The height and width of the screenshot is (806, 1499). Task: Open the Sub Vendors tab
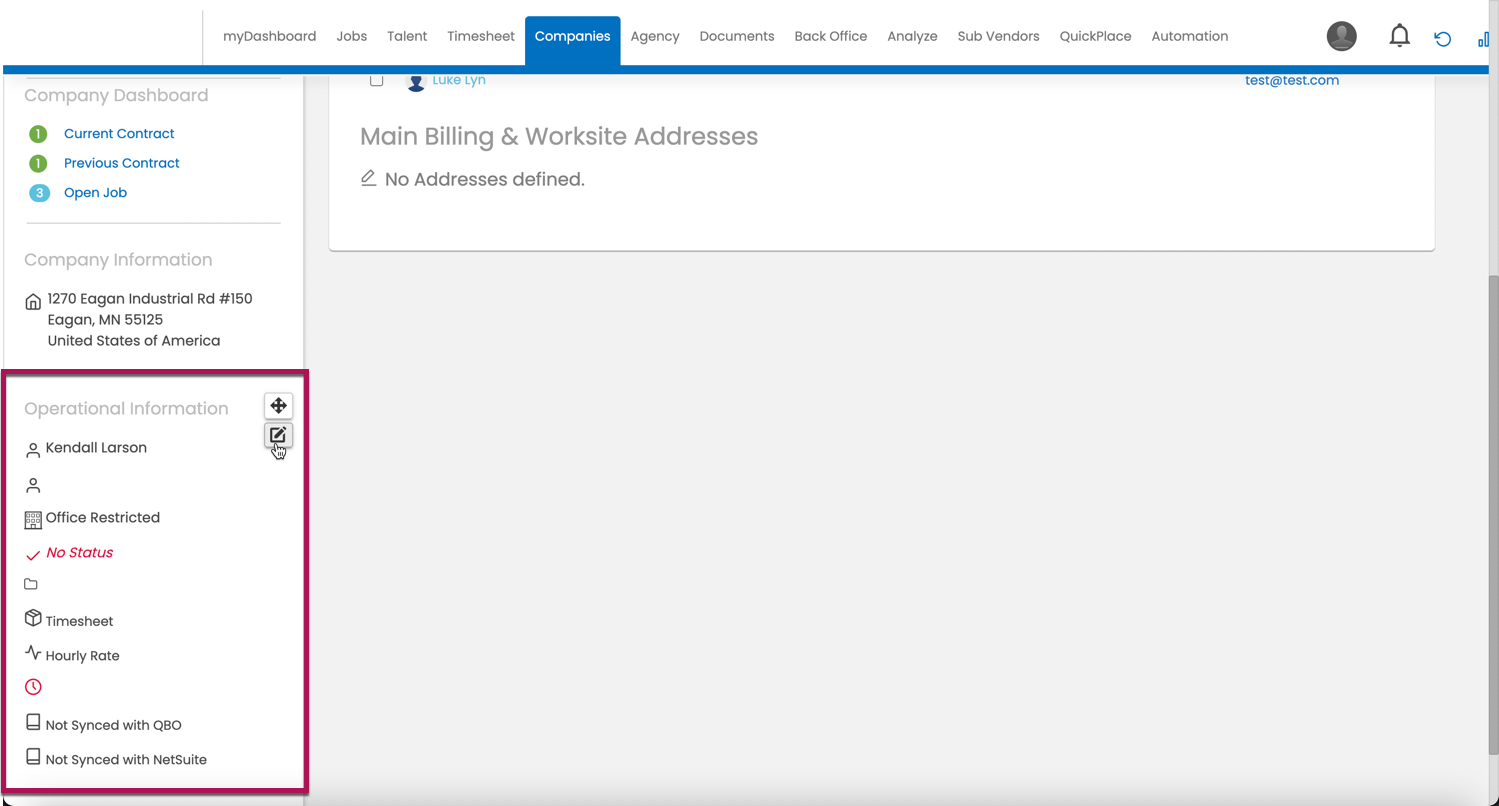tap(998, 36)
